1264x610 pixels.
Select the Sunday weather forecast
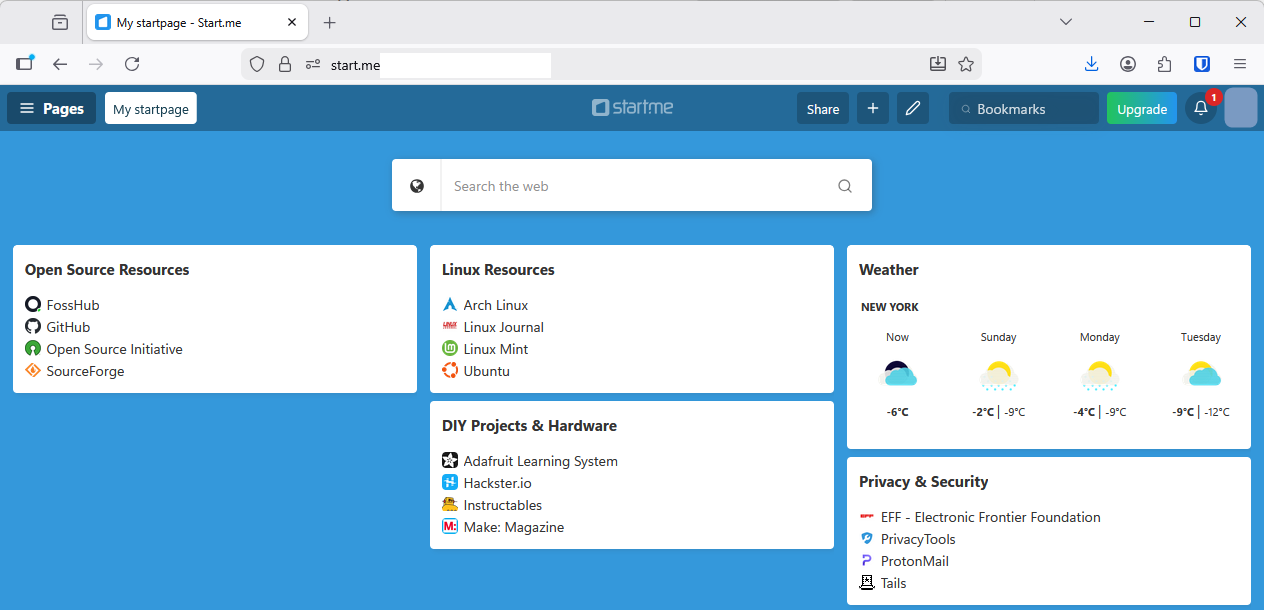click(x=998, y=374)
